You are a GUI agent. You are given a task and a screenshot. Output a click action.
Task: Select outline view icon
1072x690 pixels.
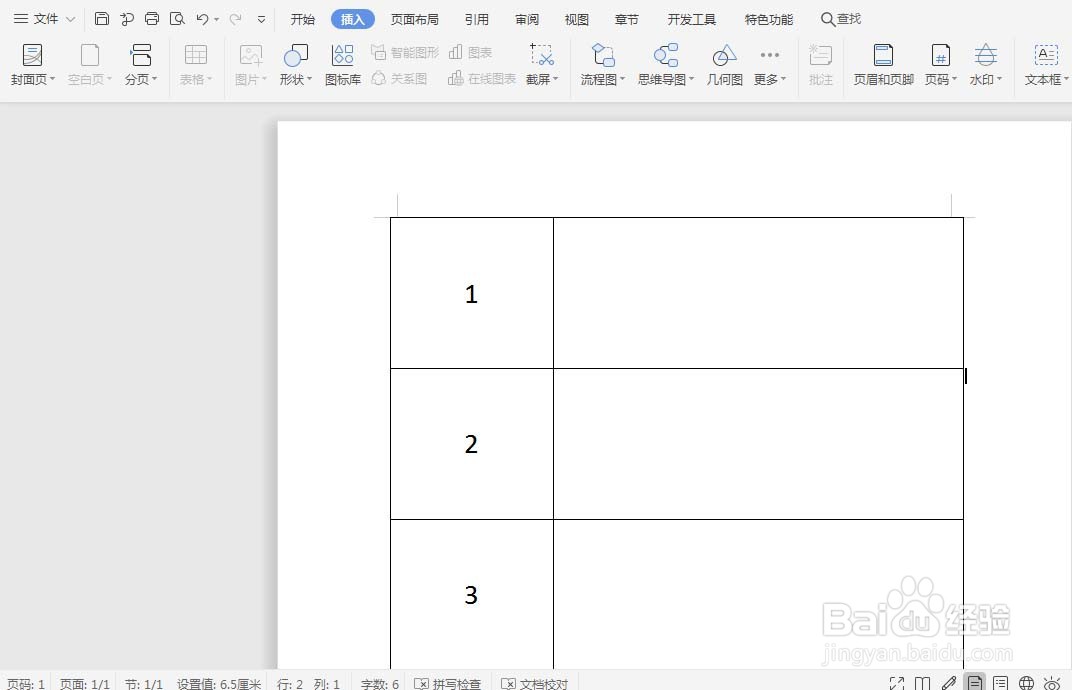tap(1000, 682)
